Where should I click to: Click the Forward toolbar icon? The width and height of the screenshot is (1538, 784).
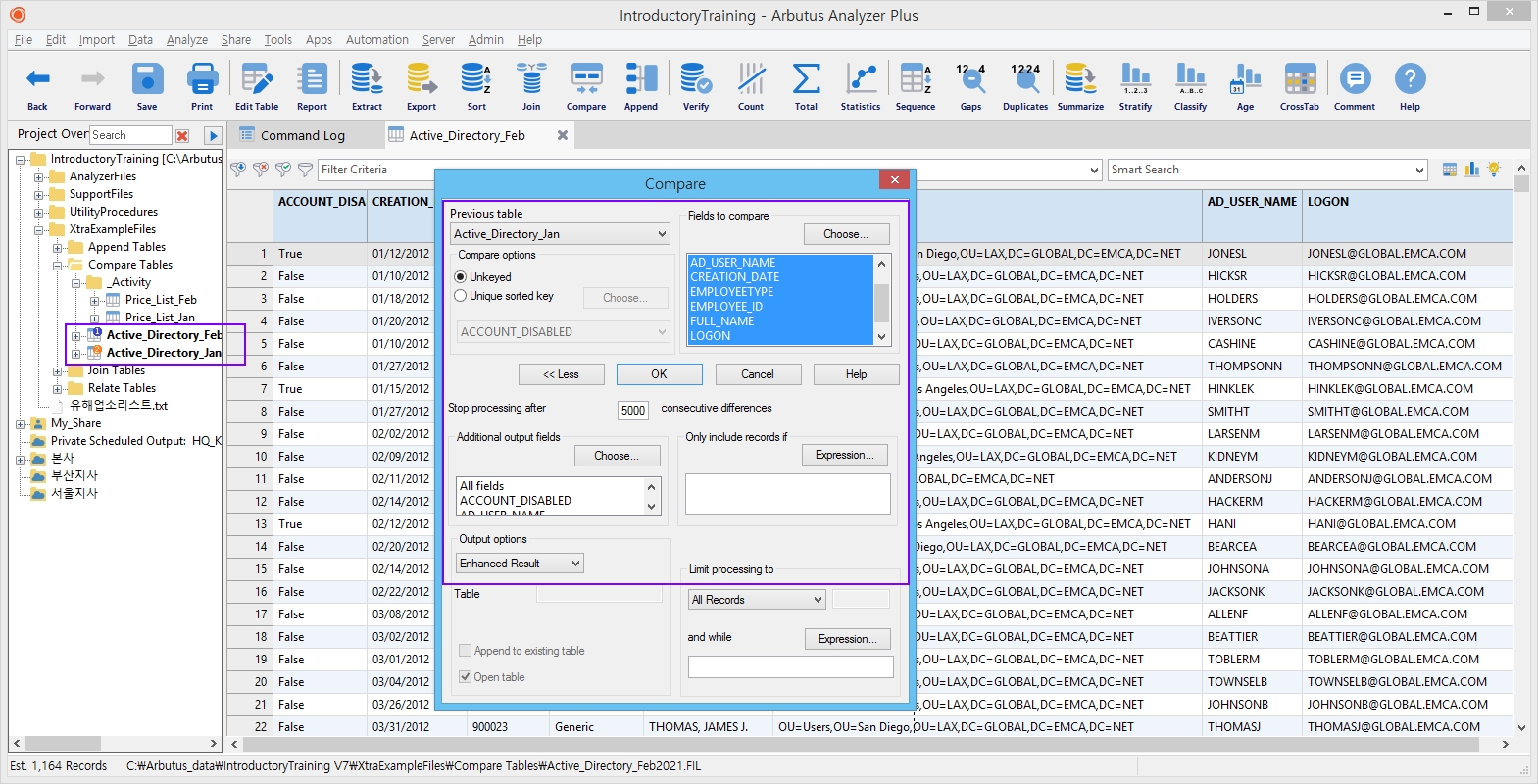pyautogui.click(x=92, y=87)
